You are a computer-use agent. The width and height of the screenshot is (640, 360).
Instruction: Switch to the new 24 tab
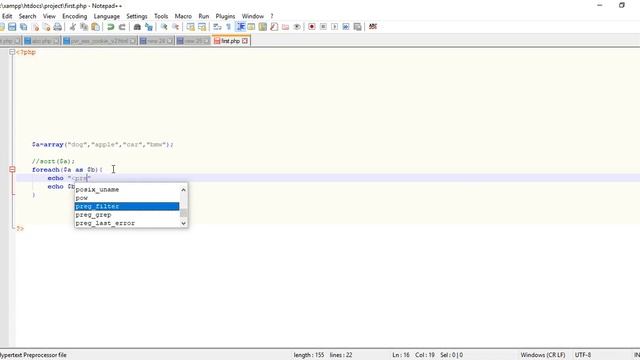click(156, 41)
